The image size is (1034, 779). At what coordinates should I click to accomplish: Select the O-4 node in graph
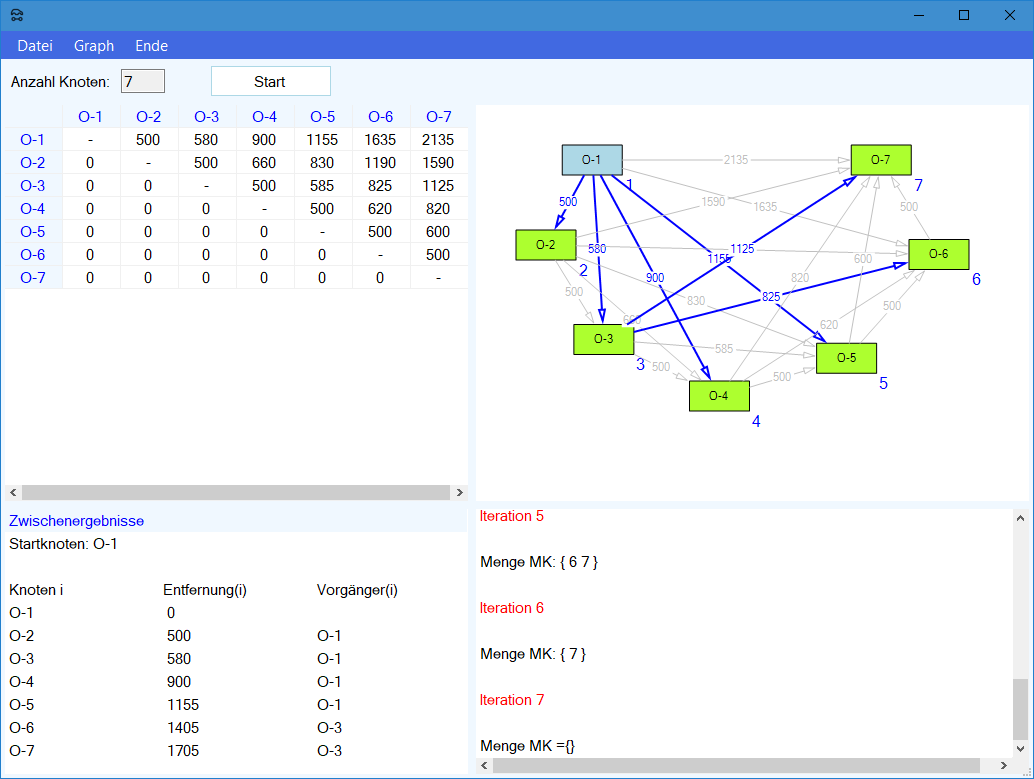pos(719,396)
